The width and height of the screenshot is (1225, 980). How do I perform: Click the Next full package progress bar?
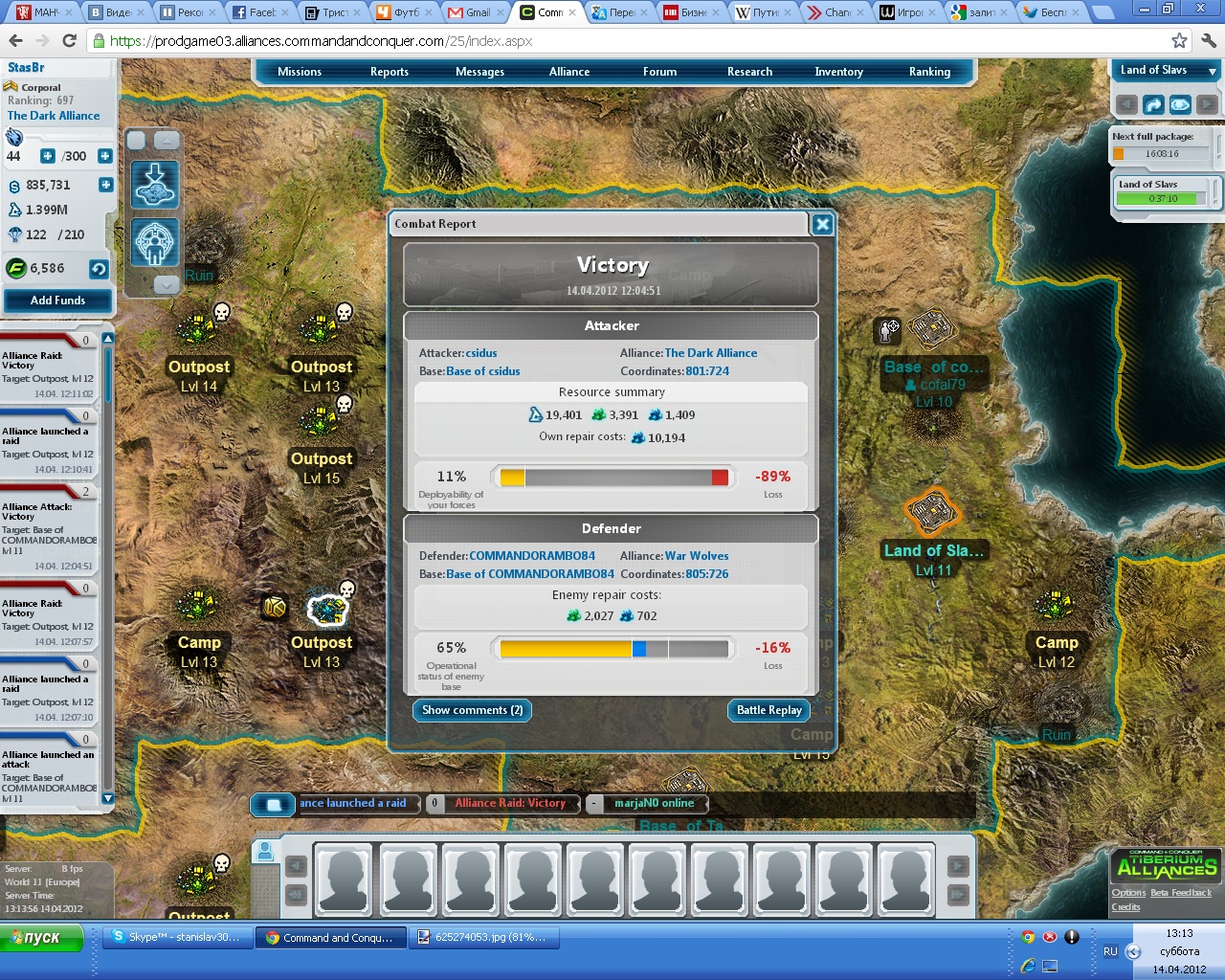coord(1163,154)
